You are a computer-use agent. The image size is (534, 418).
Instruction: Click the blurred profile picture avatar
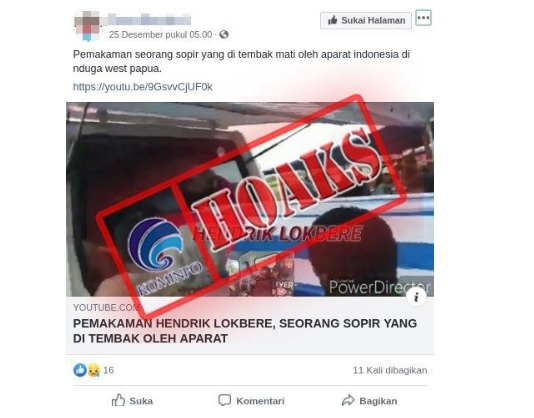87,25
